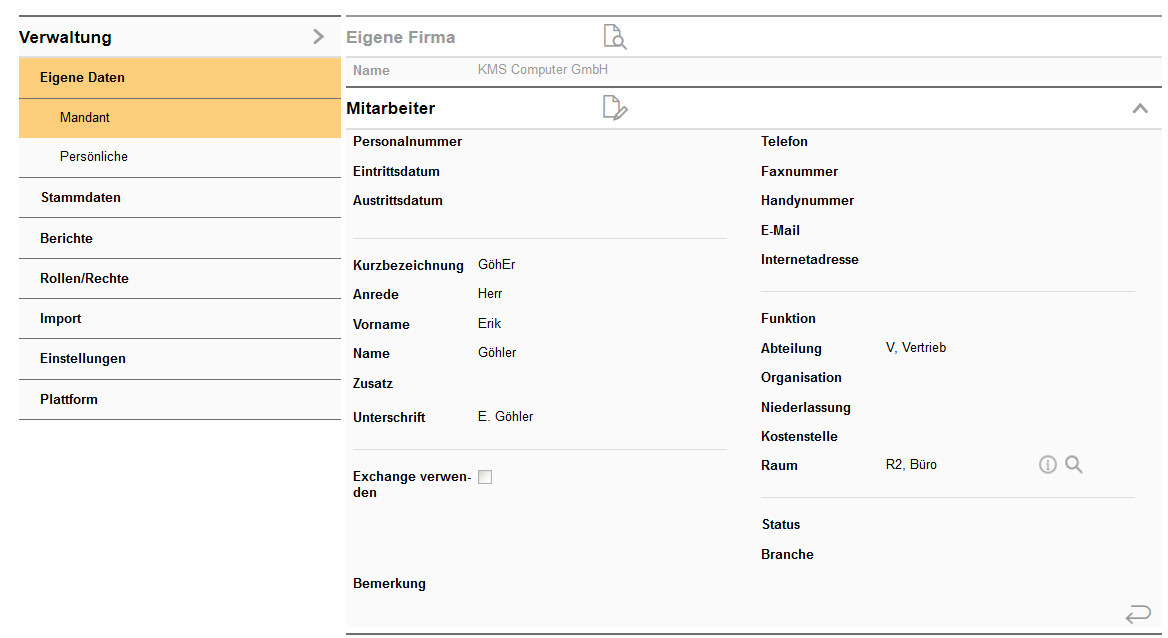Expand the Verwaltung chevron arrow
The image size is (1168, 638).
pyautogui.click(x=318, y=37)
